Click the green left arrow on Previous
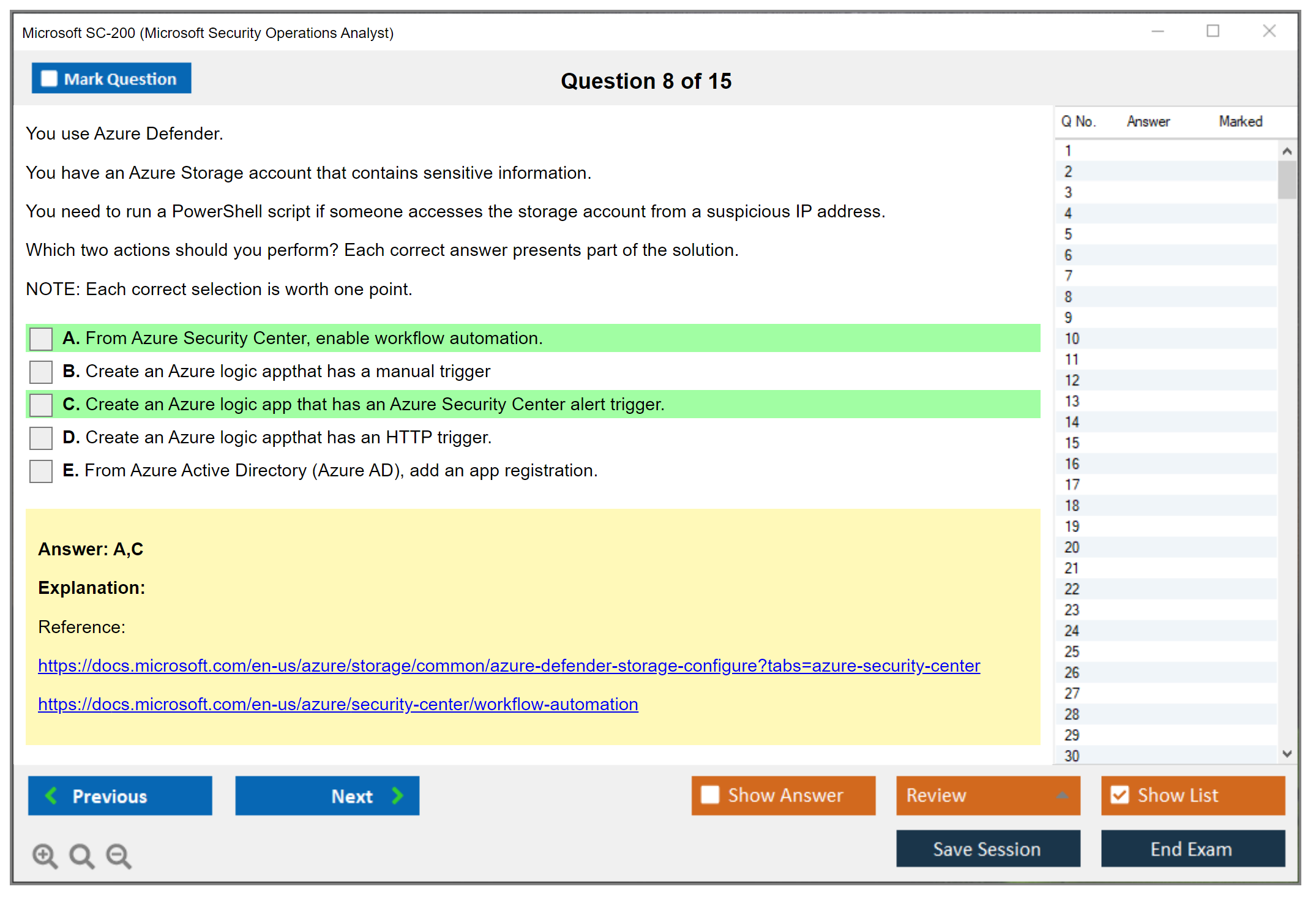Screen dimensions: 1316x900 pyautogui.click(x=51, y=795)
